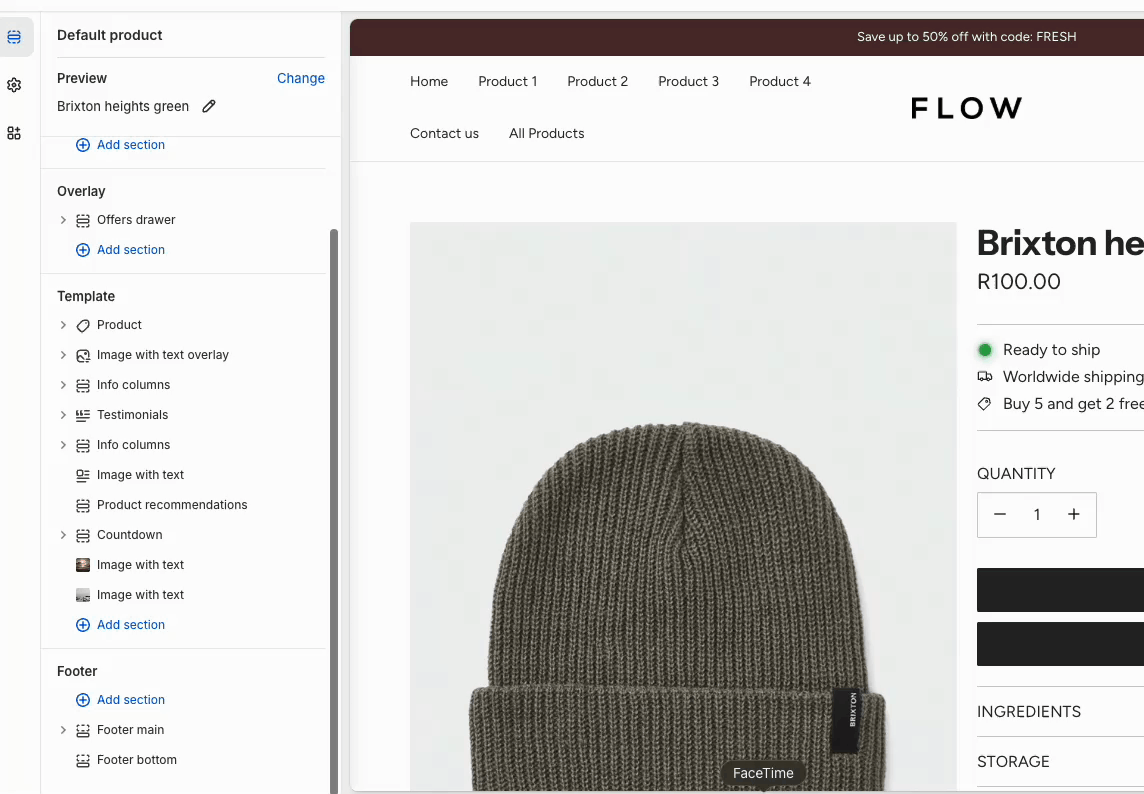Screen dimensions: 1144x794
Task: Click the pencil icon beside Brixton heights green
Action: (x=209, y=107)
